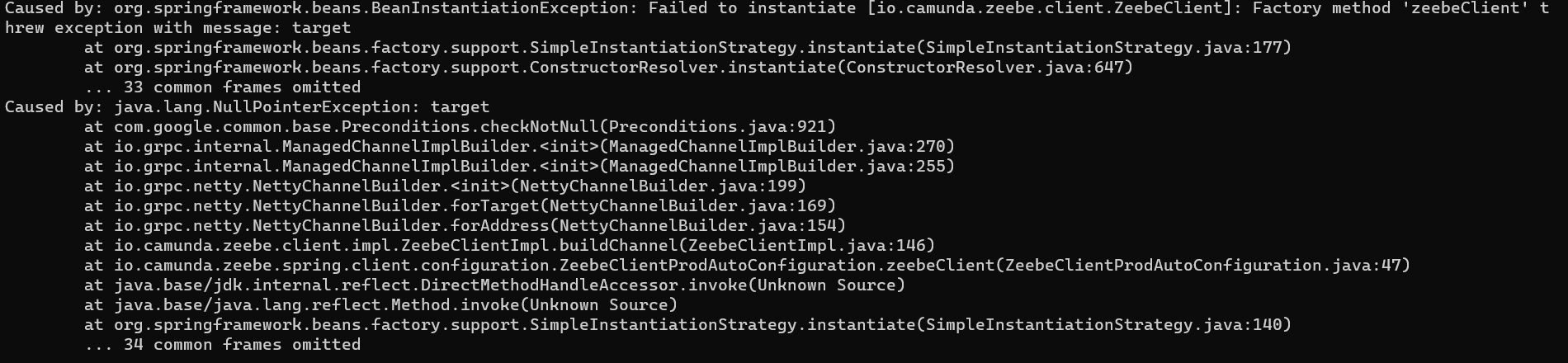This screenshot has height=363, width=1568.
Task: Click the Preconditions.checkNotNull stack frame line
Action: pyautogui.click(x=460, y=127)
